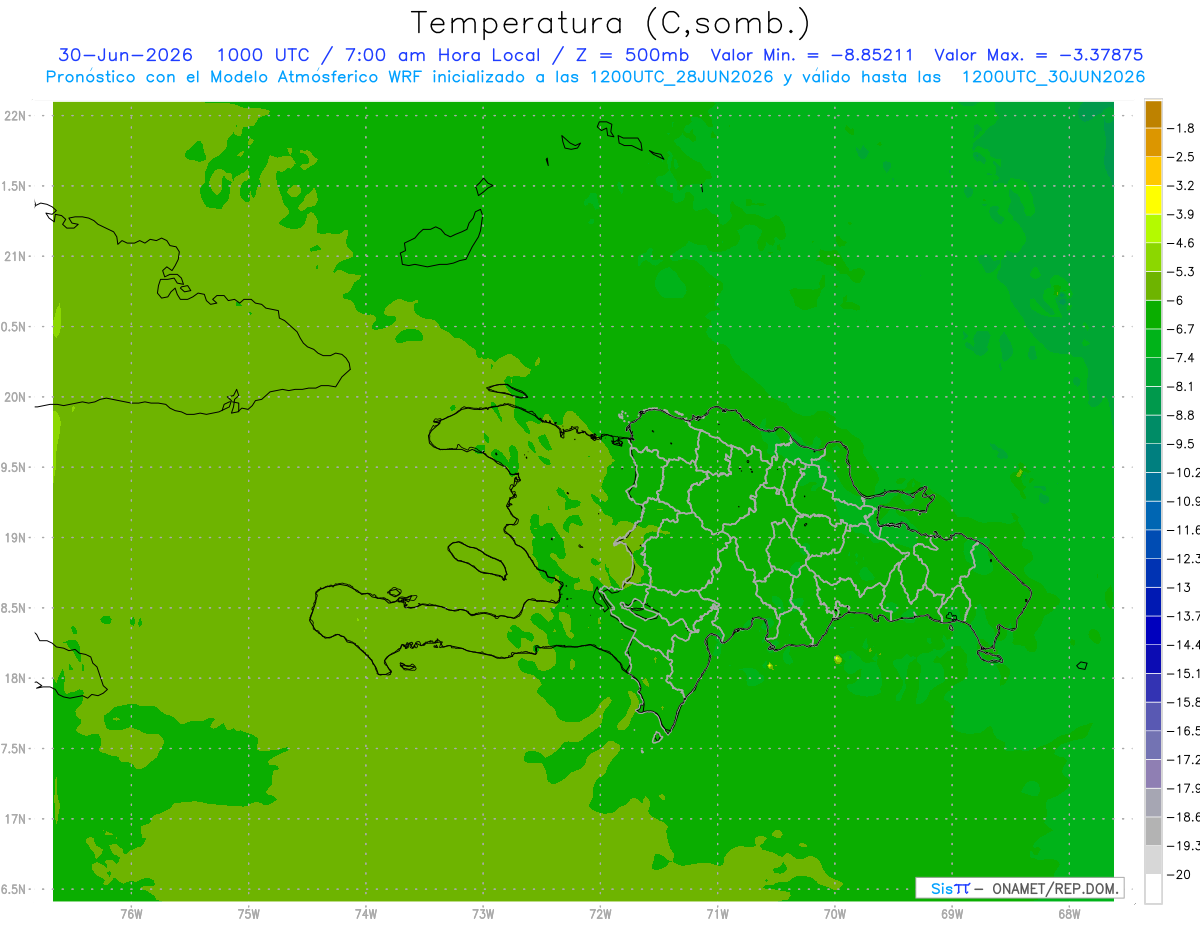This screenshot has width=1200, height=927.
Task: Click the 68W longitude axis label
Action: (x=1069, y=913)
